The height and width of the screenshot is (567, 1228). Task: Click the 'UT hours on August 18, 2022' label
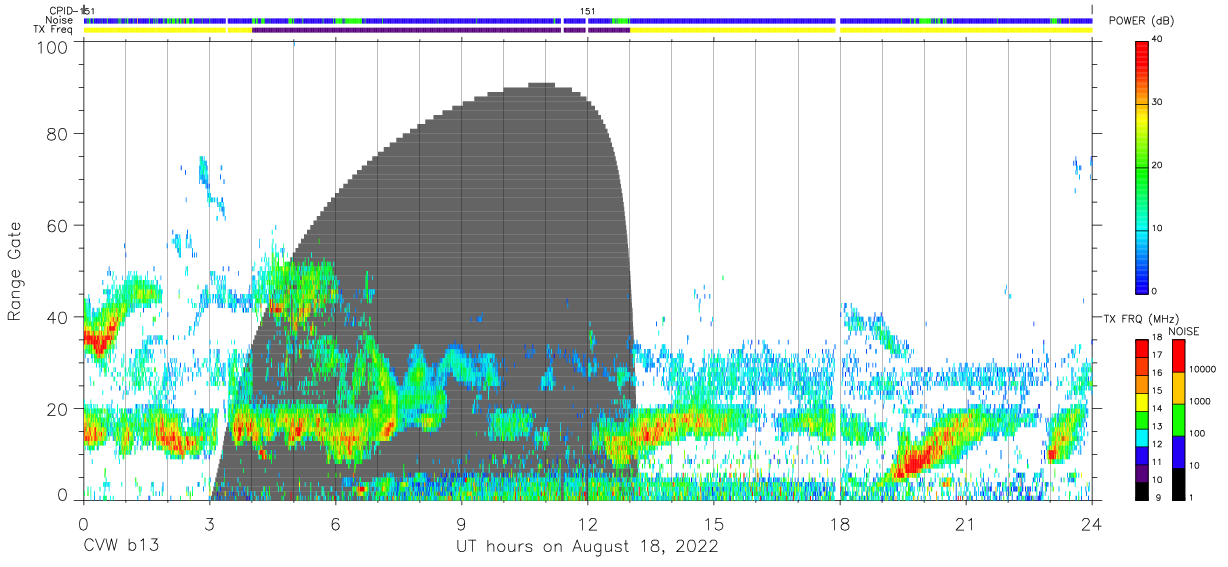click(587, 547)
